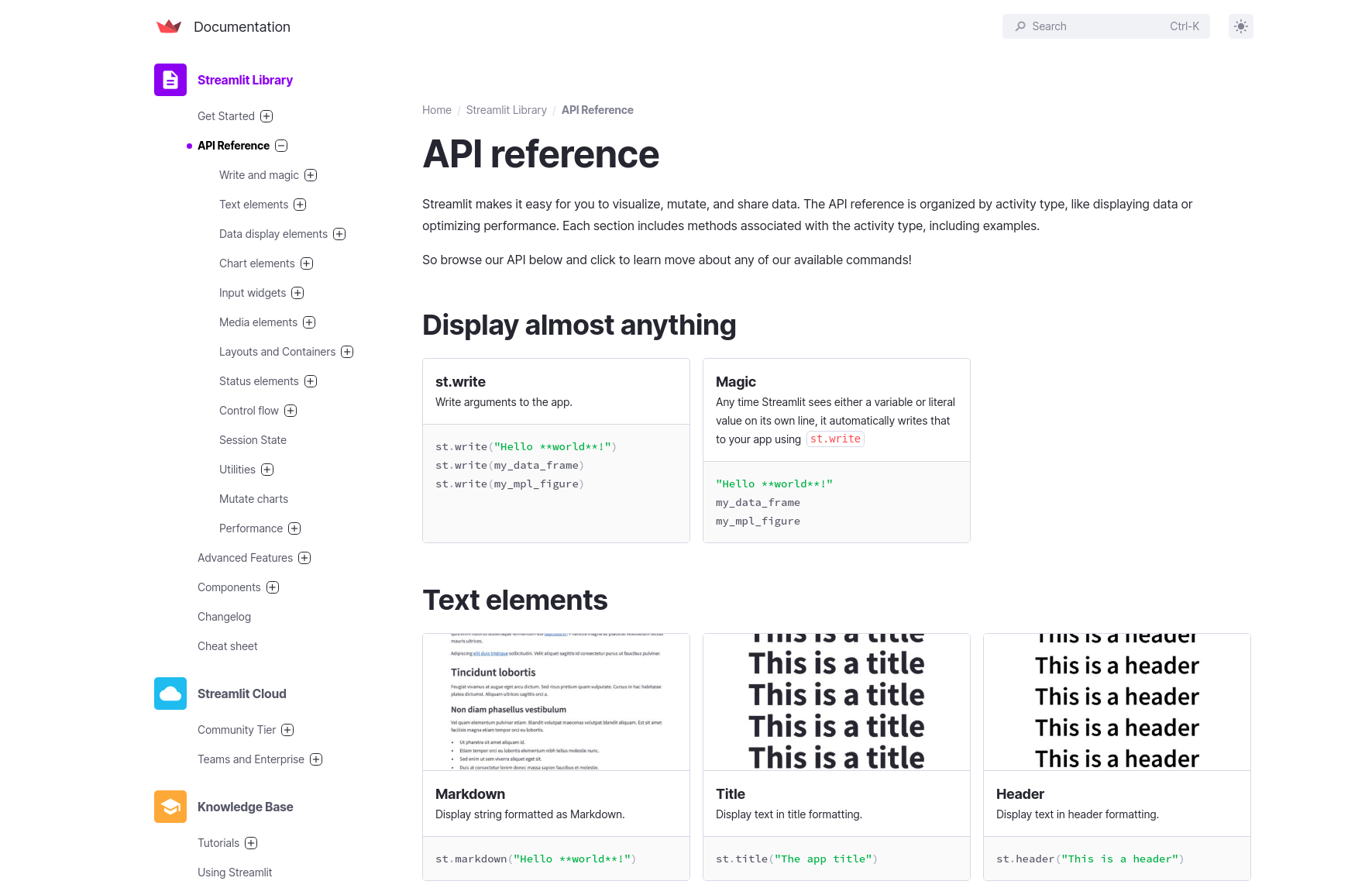This screenshot has height=888, width=1372.
Task: Collapse the API Reference section
Action: point(281,146)
